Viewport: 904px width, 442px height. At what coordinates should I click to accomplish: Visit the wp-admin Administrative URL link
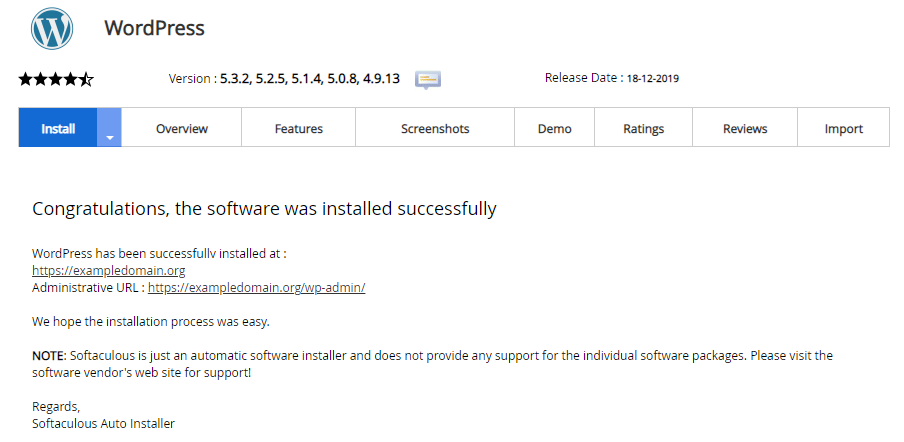257,288
